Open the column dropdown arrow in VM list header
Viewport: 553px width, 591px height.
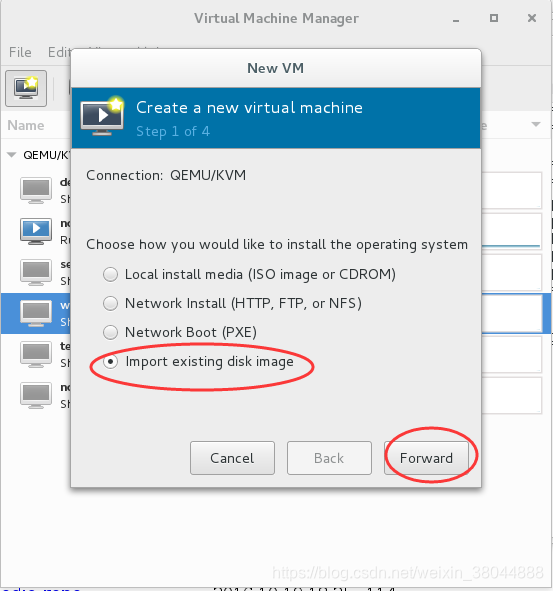tap(536, 124)
